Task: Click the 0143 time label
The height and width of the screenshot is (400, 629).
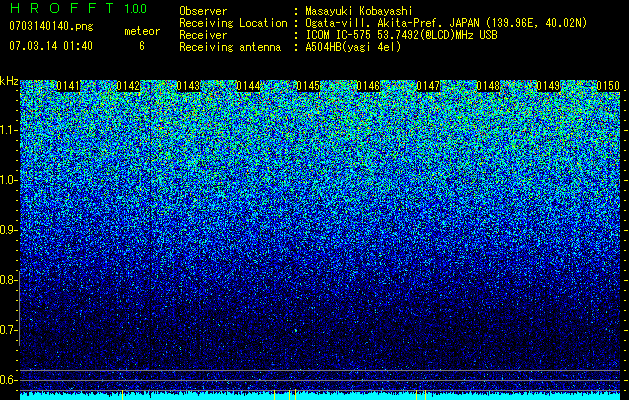Action: 188,86
